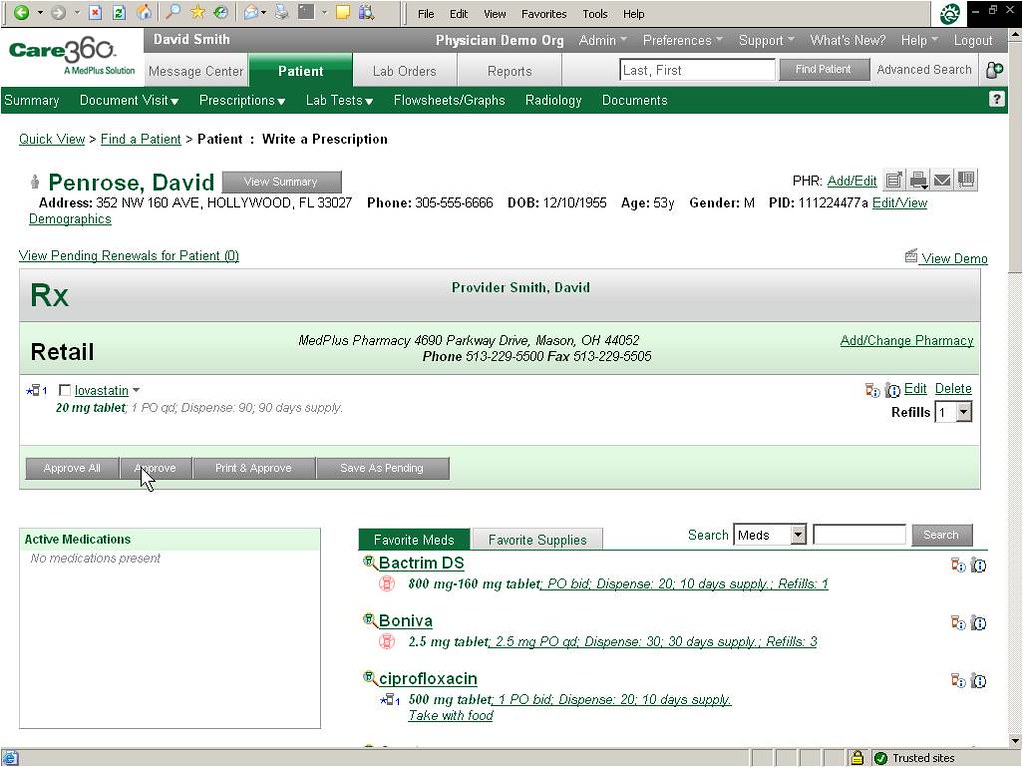Viewport: 1023px width, 768px height.
Task: Open the Prescriptions dropdown menu
Action: [241, 100]
